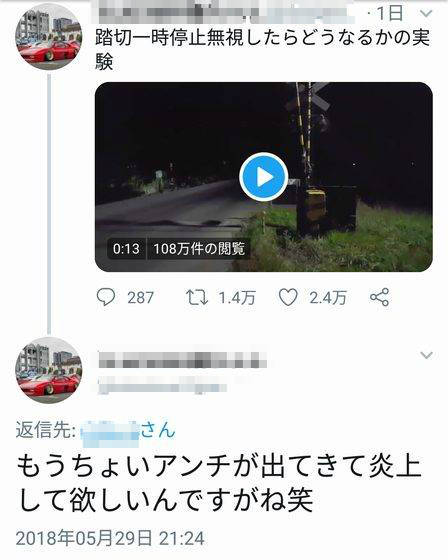Click the retweet arrows icon
448x560 pixels.
tap(196, 298)
